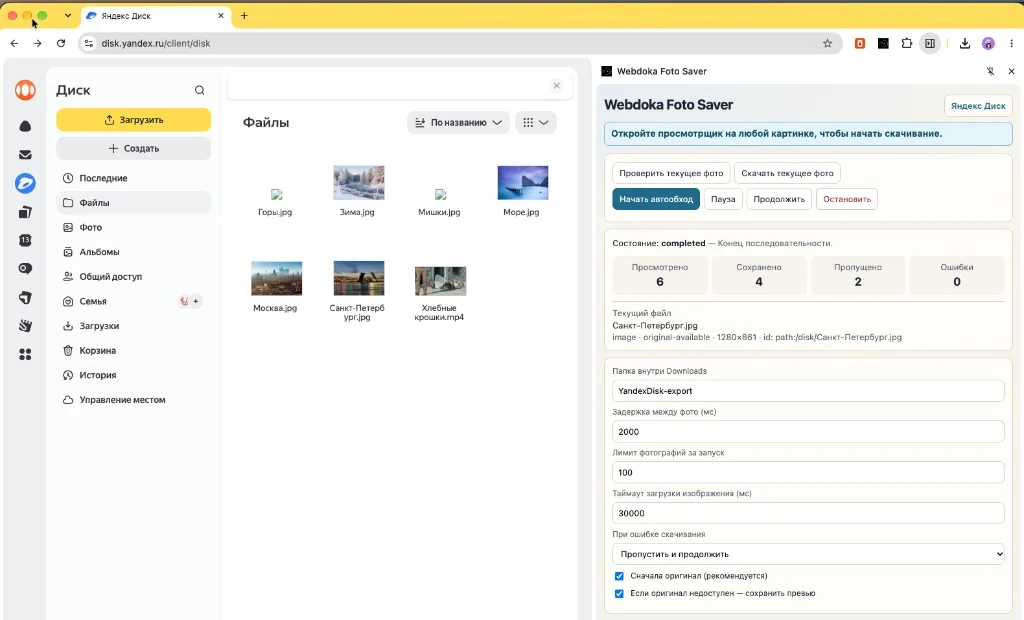1024x620 pixels.
Task: Click 'Скачать текущее фото' button
Action: click(x=787, y=173)
